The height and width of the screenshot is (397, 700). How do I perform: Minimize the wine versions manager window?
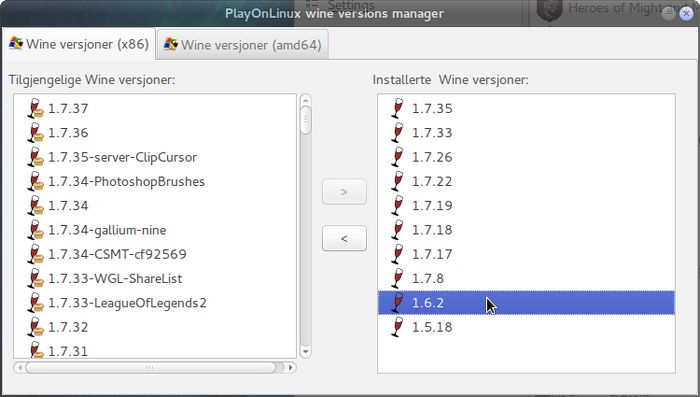(x=668, y=13)
